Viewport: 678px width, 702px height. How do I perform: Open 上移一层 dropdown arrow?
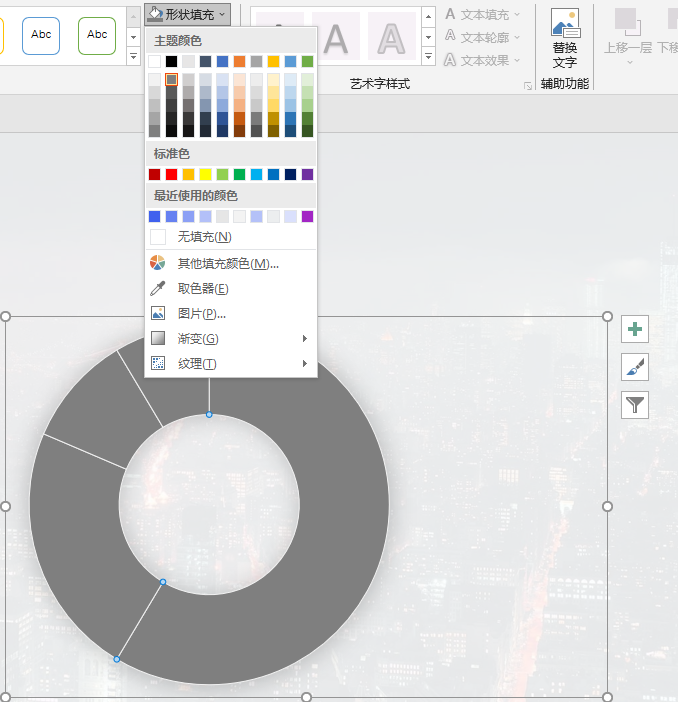630,62
